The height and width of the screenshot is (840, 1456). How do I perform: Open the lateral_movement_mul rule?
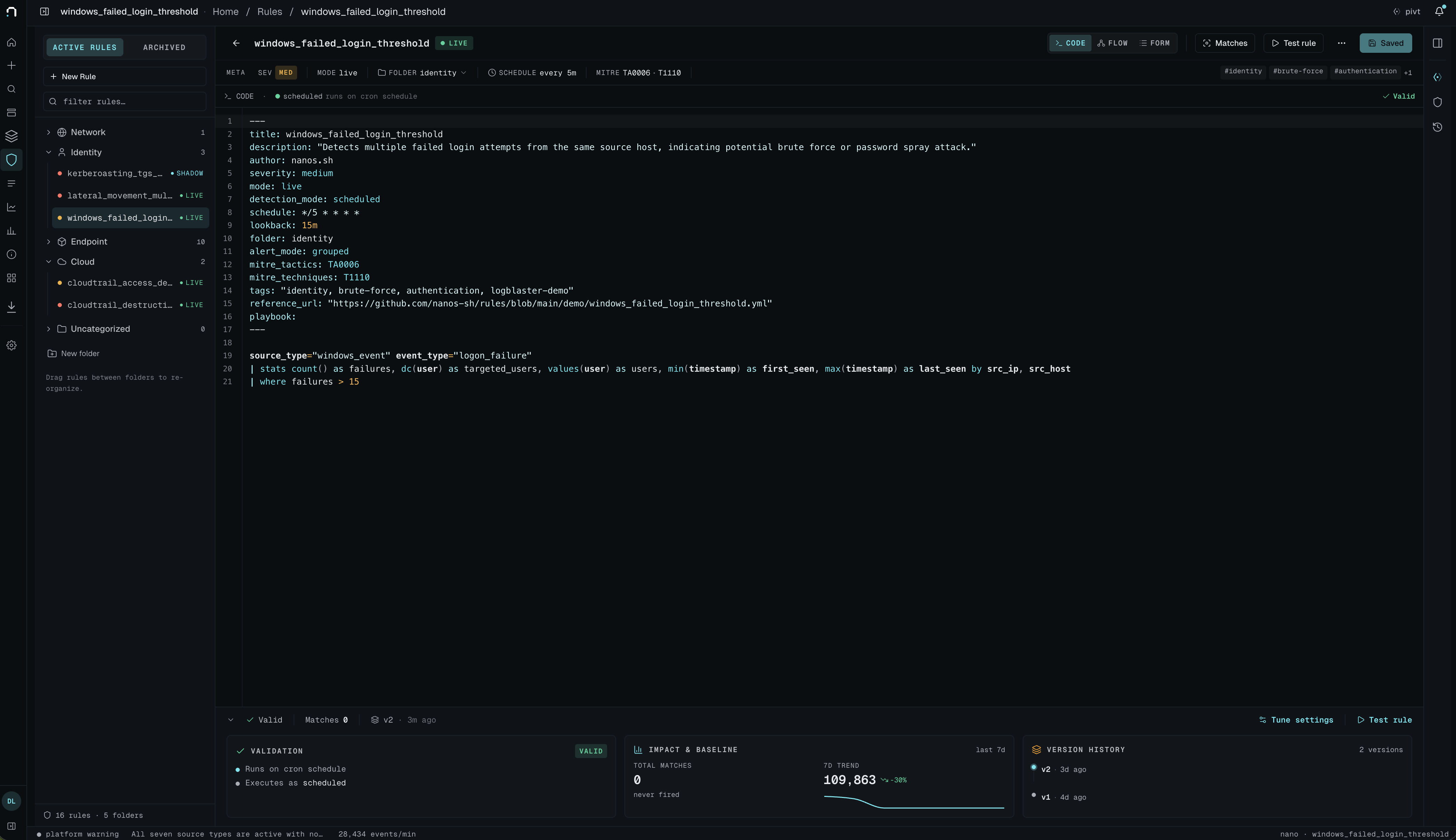tap(130, 196)
